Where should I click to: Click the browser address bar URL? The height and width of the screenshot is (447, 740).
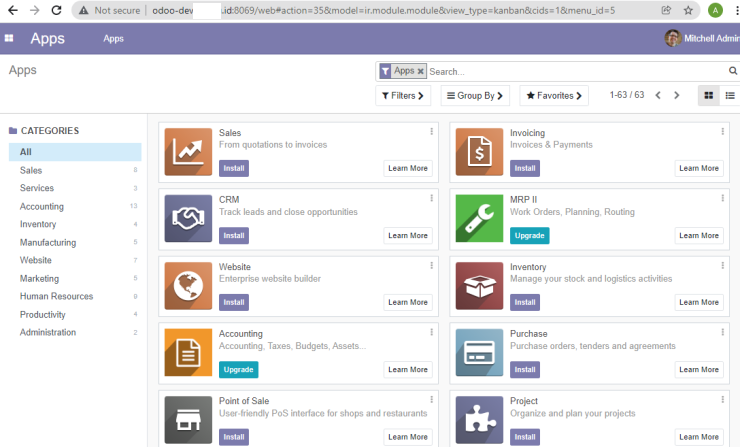[383, 10]
